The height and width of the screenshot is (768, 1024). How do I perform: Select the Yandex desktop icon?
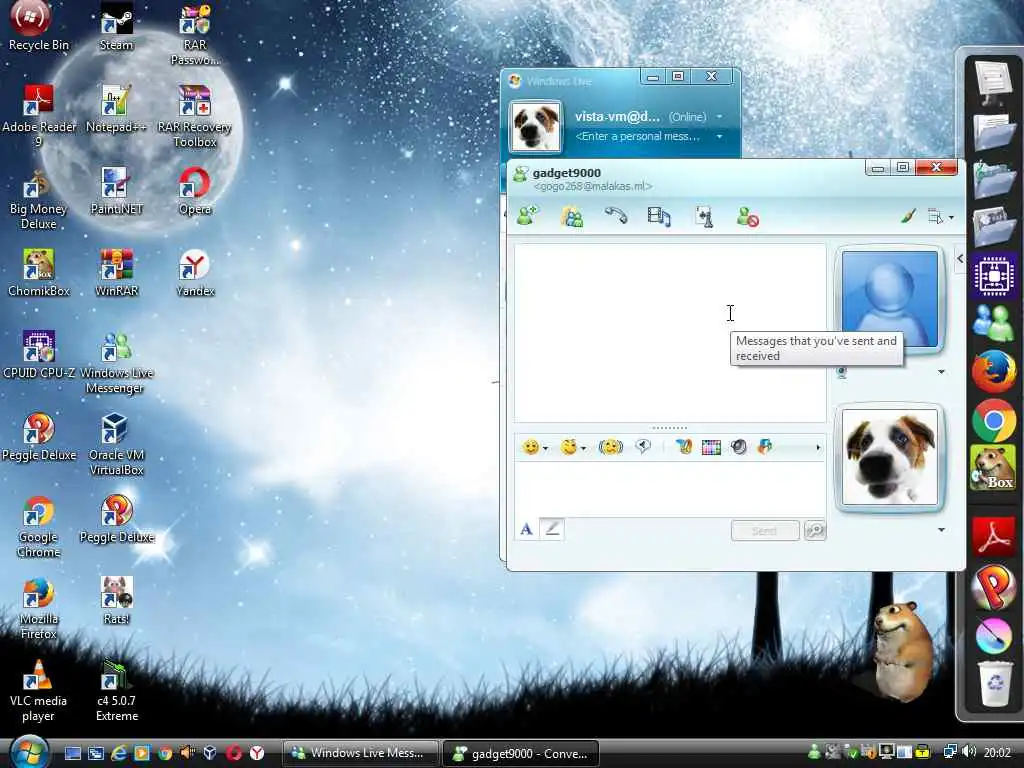click(195, 273)
